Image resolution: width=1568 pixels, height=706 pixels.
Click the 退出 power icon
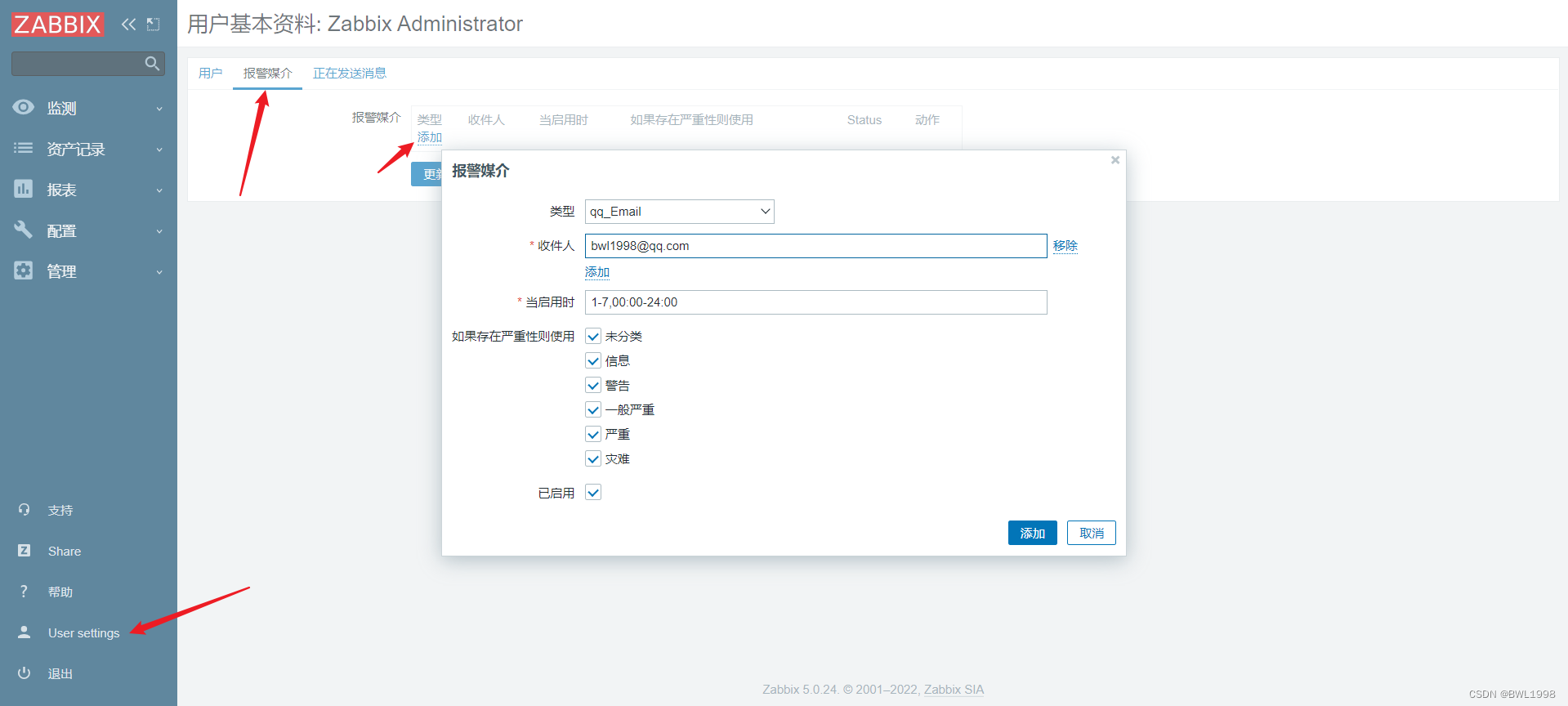[x=25, y=672]
